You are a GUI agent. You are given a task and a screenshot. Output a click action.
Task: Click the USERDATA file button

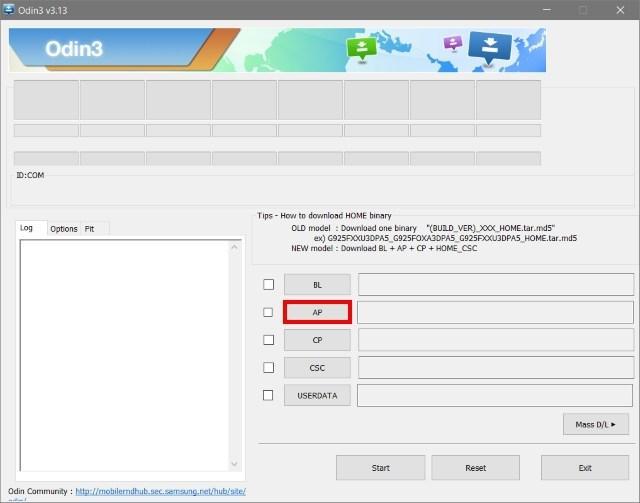click(317, 396)
